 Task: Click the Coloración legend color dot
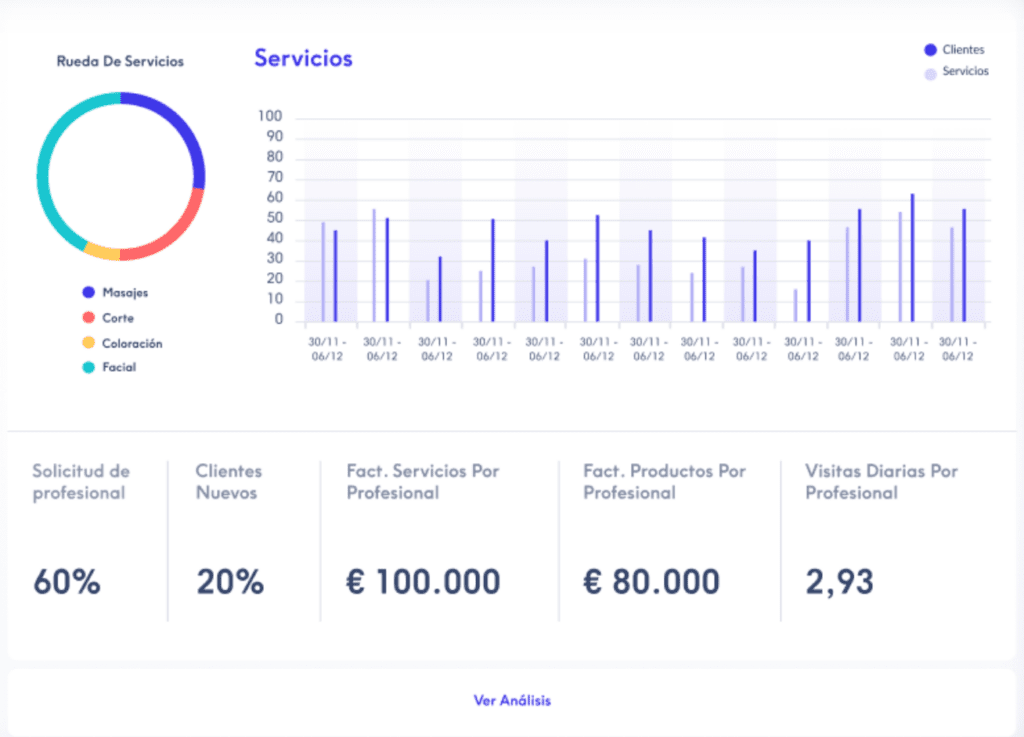89,343
